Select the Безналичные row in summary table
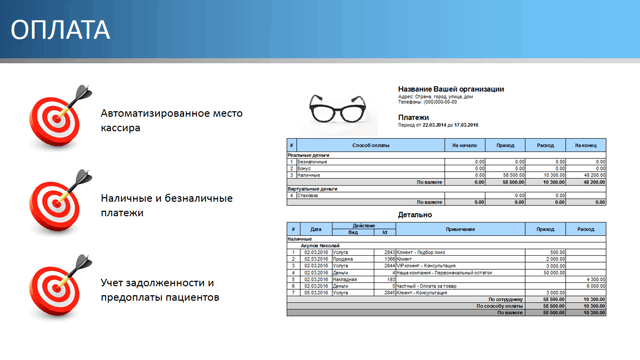The height and width of the screenshot is (360, 640). pyautogui.click(x=447, y=162)
